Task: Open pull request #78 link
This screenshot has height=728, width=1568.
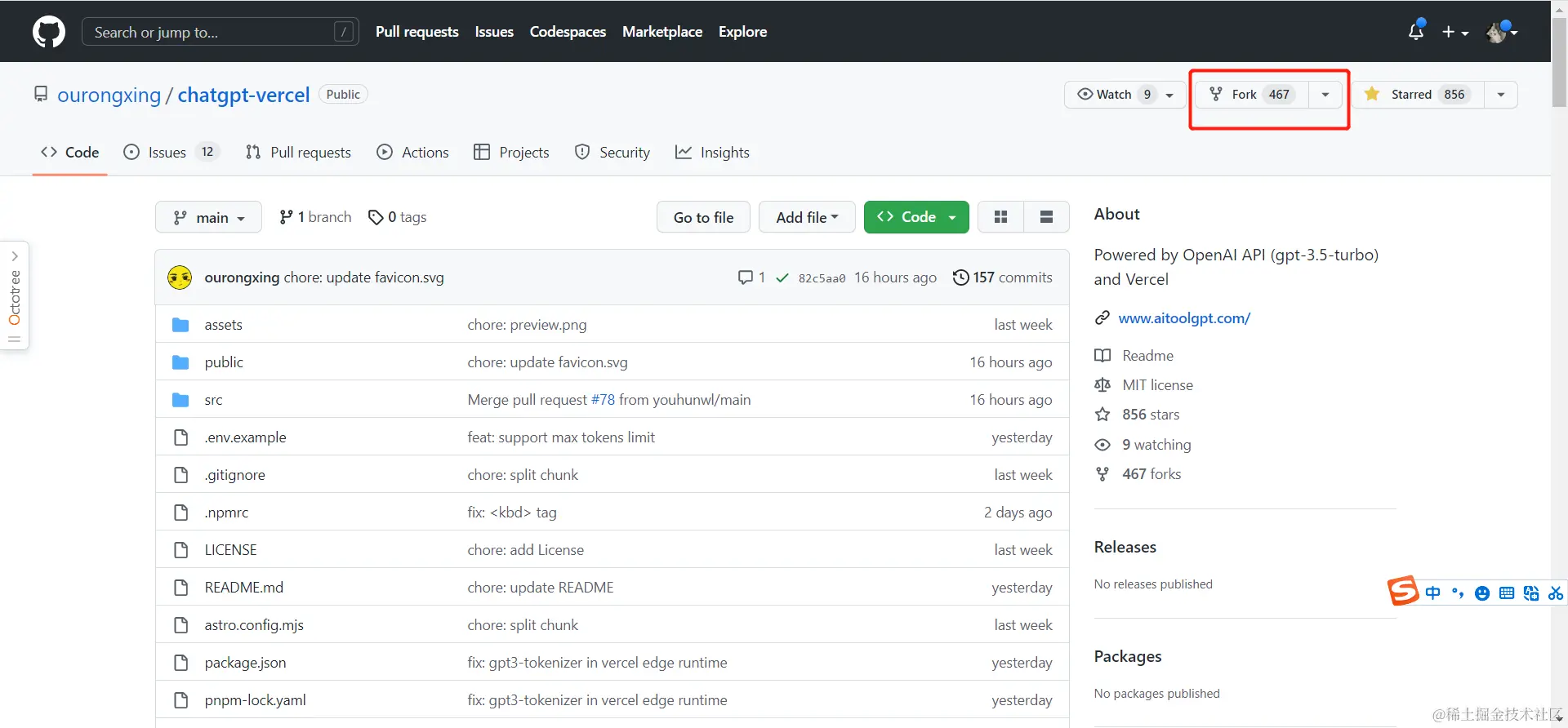Action: pyautogui.click(x=603, y=400)
